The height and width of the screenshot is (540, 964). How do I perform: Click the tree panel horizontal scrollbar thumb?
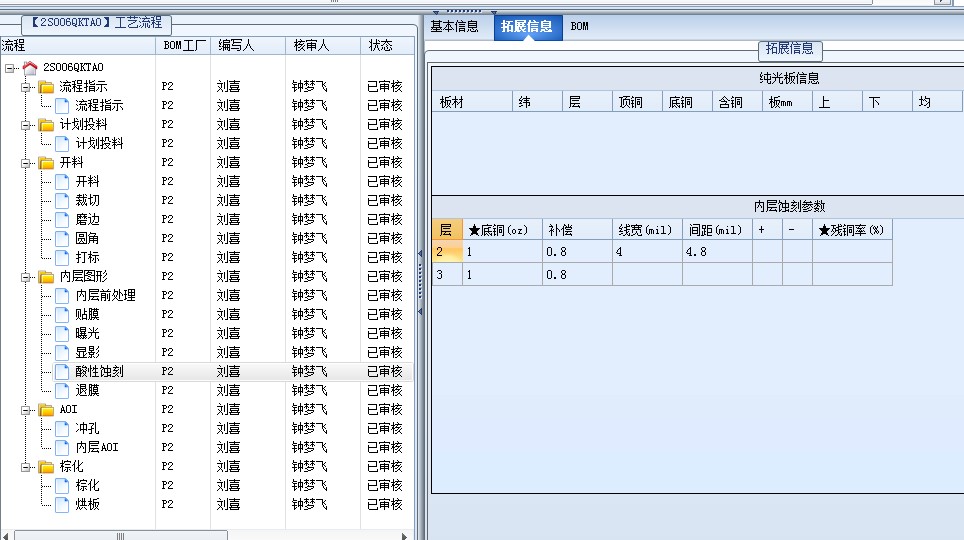coord(121,536)
